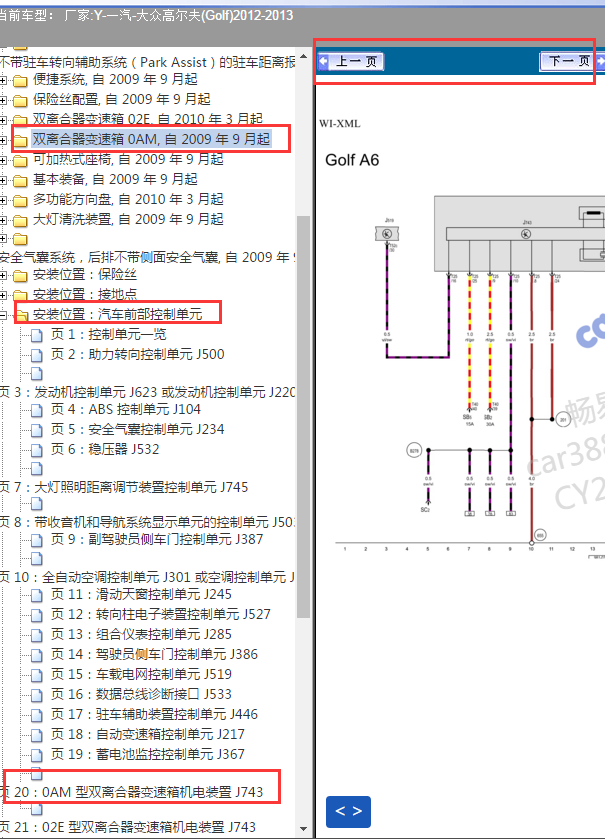
Task: Select 不带驻车转向辅助系统 (Park Assist) entry
Action: (x=147, y=63)
